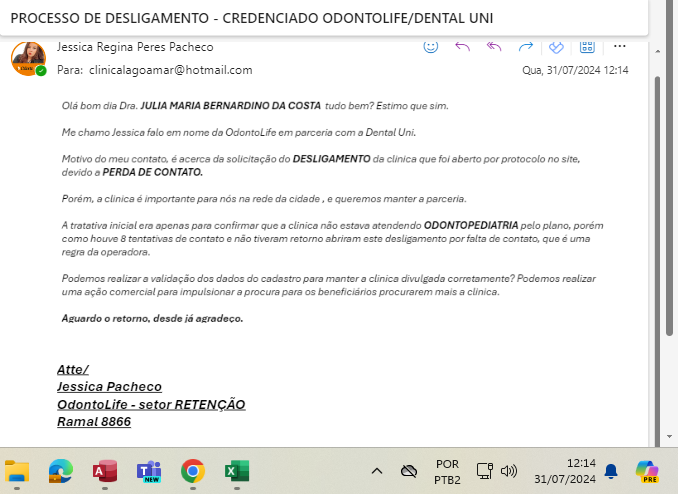Forward this email message
Screen dimensions: 678x494
pos(525,46)
